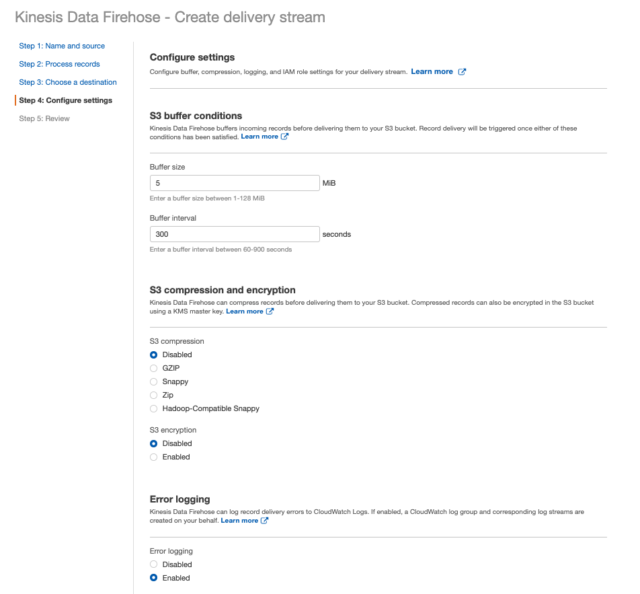The image size is (640, 594).
Task: Choose Snappy as S3 compression
Action: 153,382
